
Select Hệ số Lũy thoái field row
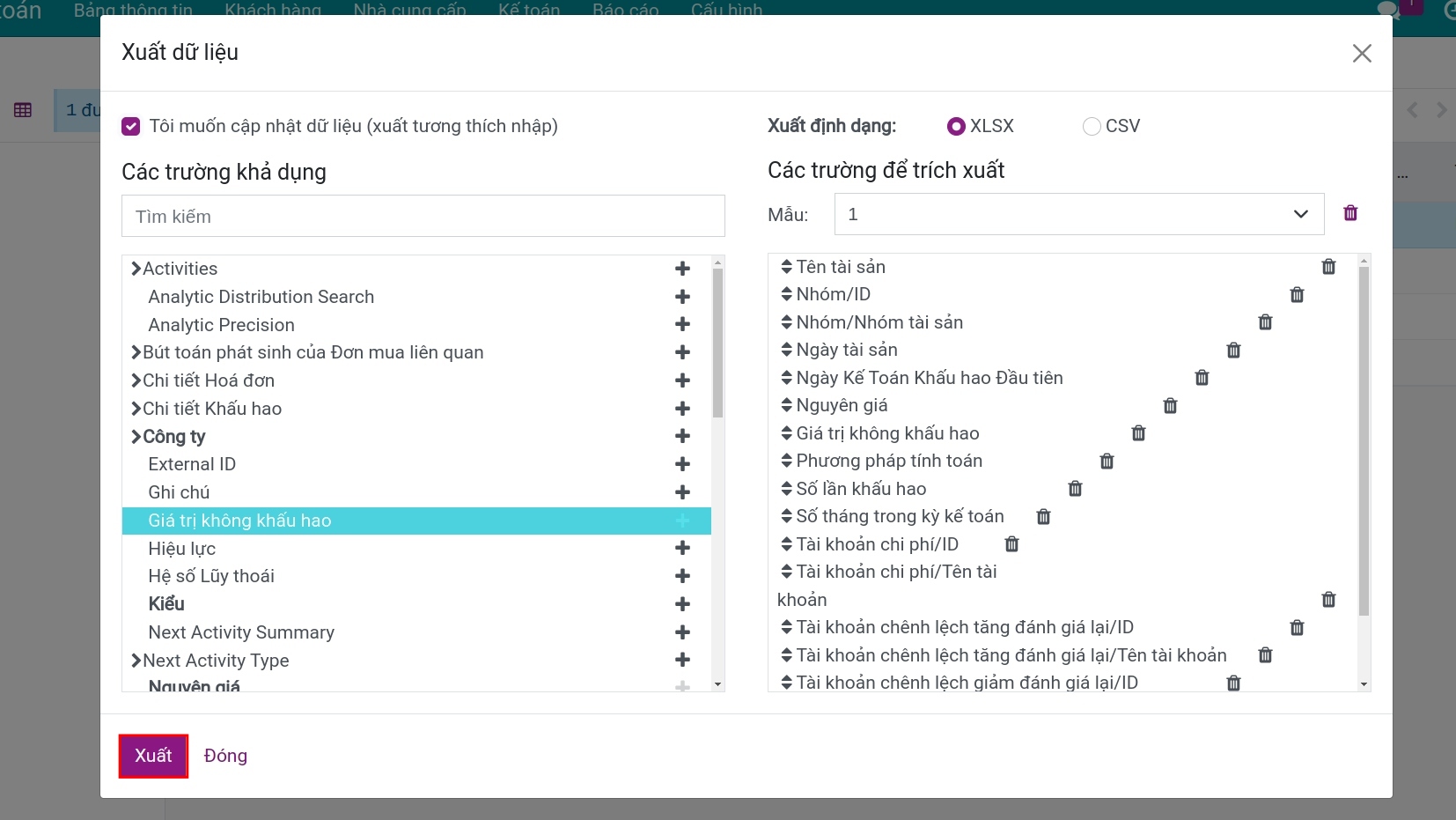point(416,576)
